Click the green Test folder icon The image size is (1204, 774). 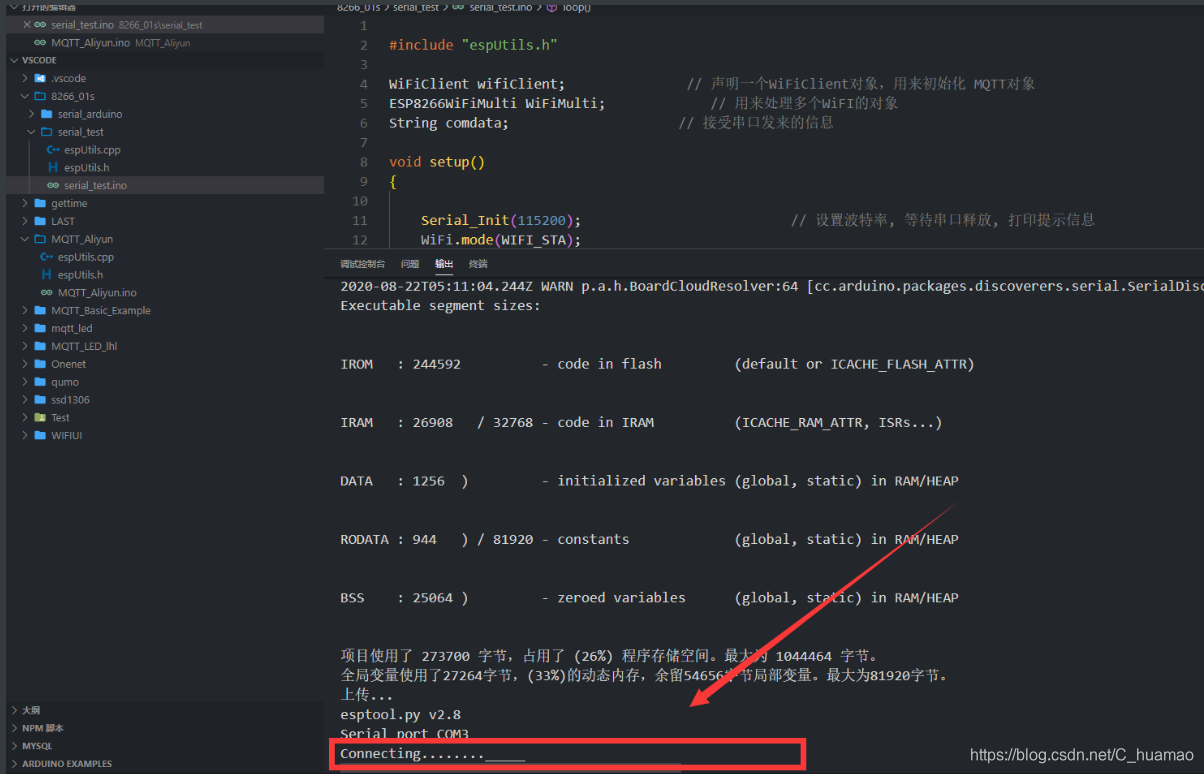(x=40, y=417)
